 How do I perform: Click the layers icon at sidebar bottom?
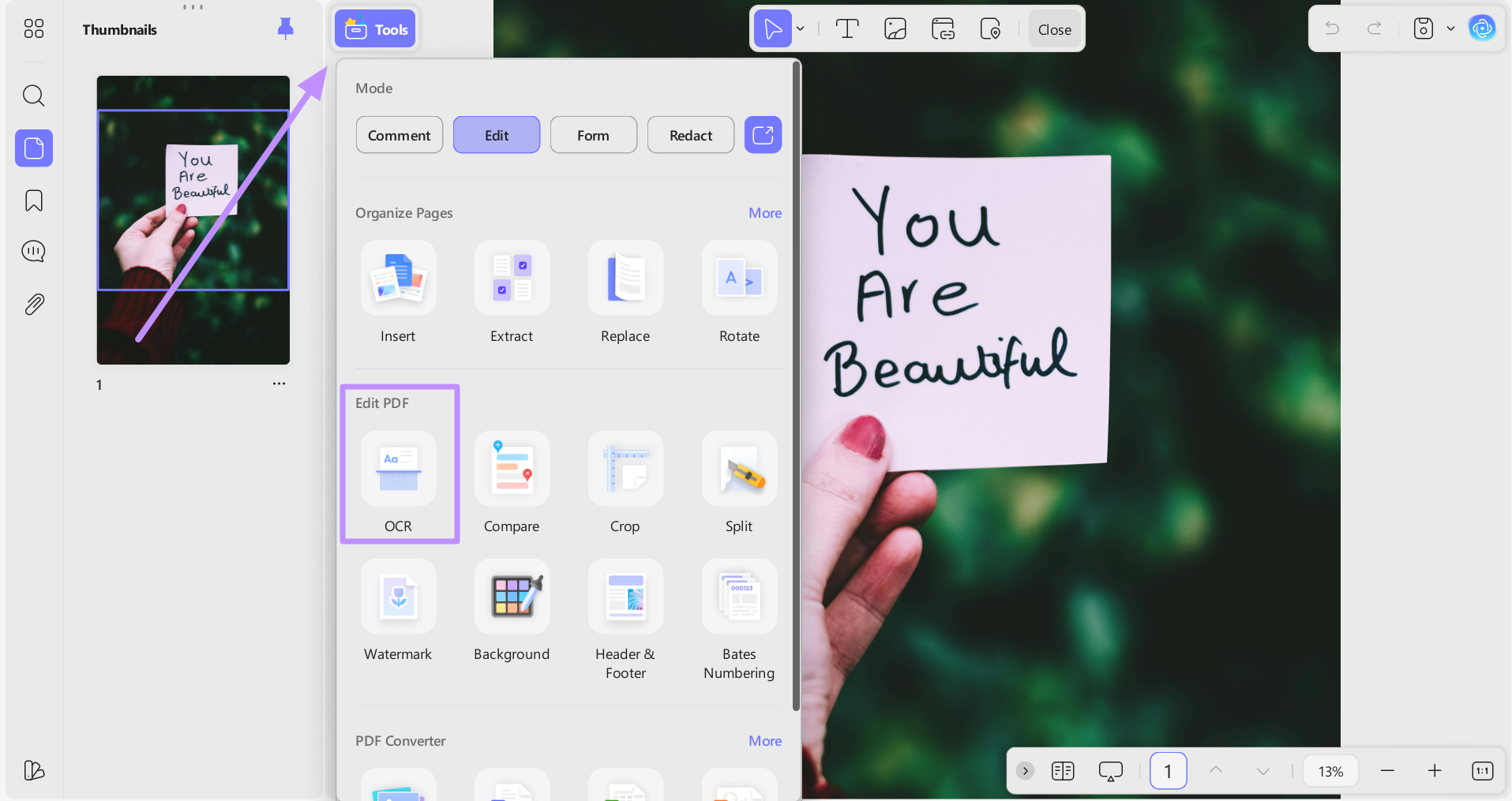coord(34,770)
